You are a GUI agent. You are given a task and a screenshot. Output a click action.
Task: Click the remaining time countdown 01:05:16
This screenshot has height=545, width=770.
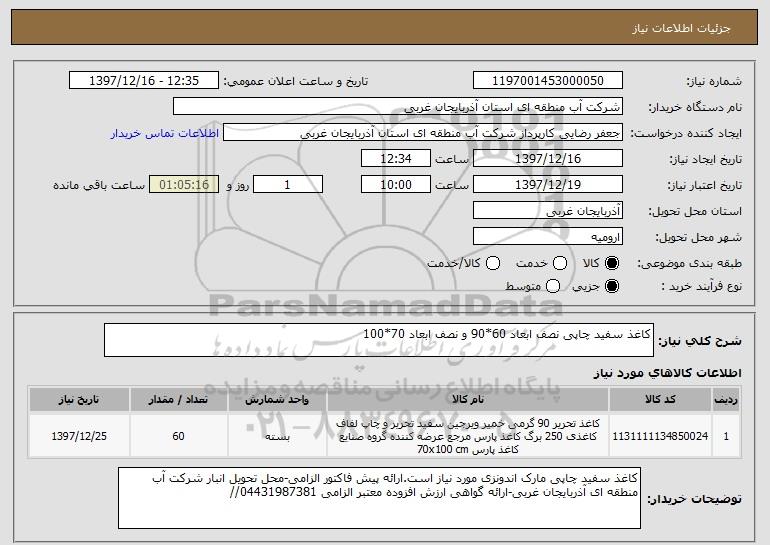coord(184,185)
